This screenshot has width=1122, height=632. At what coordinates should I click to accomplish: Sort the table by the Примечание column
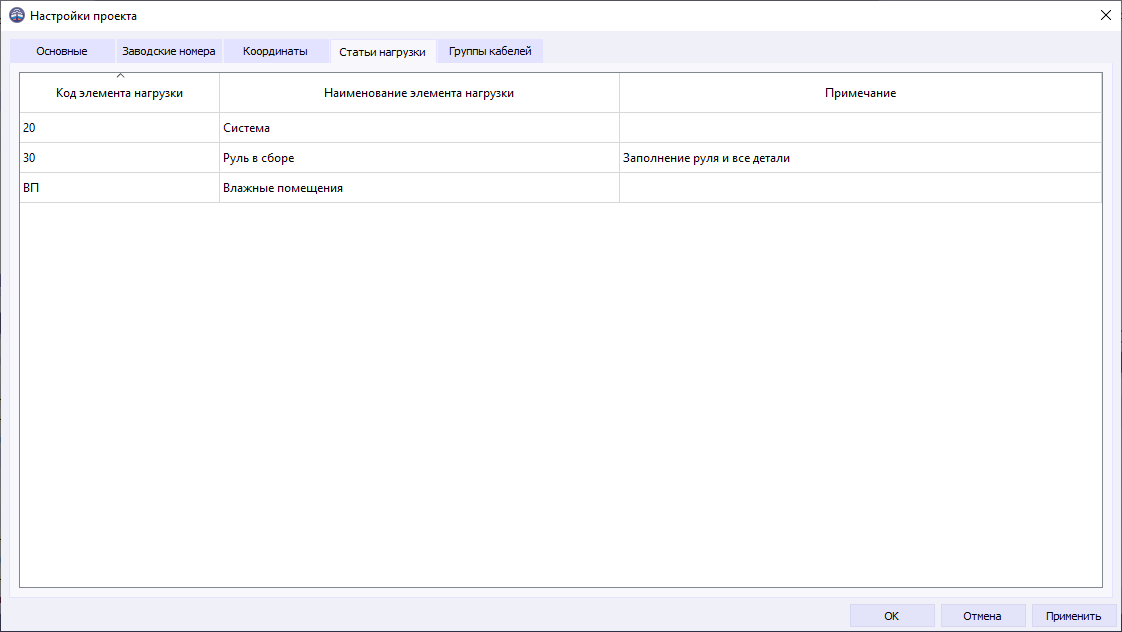coord(860,92)
